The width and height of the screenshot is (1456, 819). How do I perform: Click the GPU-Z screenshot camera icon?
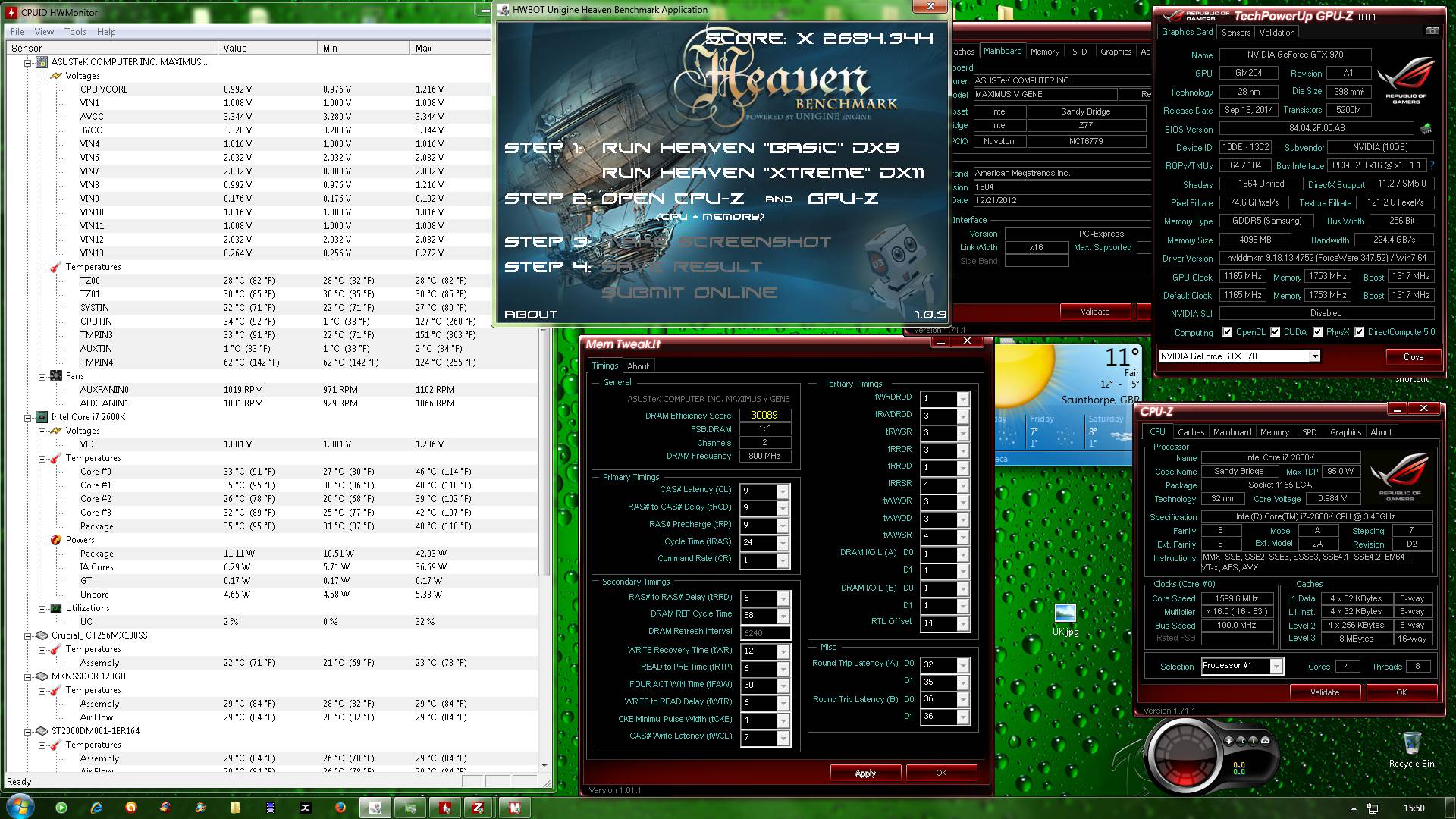(x=1432, y=31)
